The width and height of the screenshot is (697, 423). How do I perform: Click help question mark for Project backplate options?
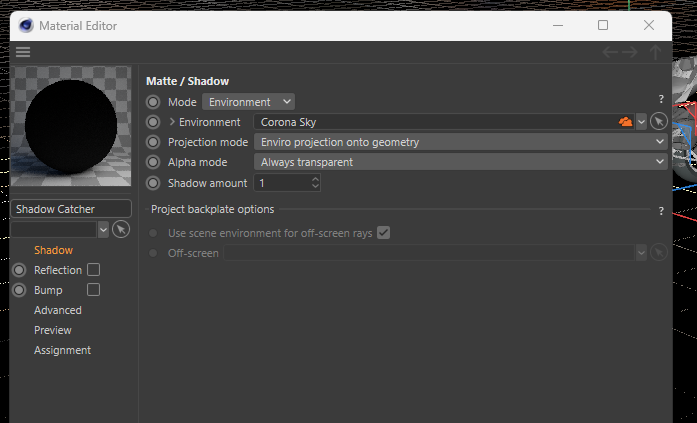pyautogui.click(x=661, y=211)
